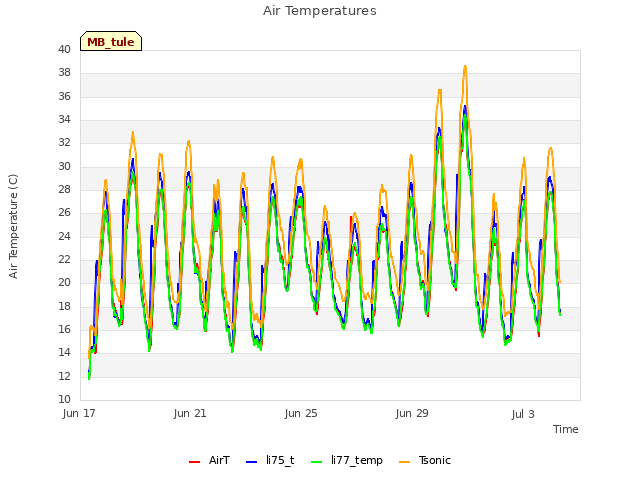Click the Tsonic peak near 36.6 before the maximum
640x480 pixels.
(440, 90)
